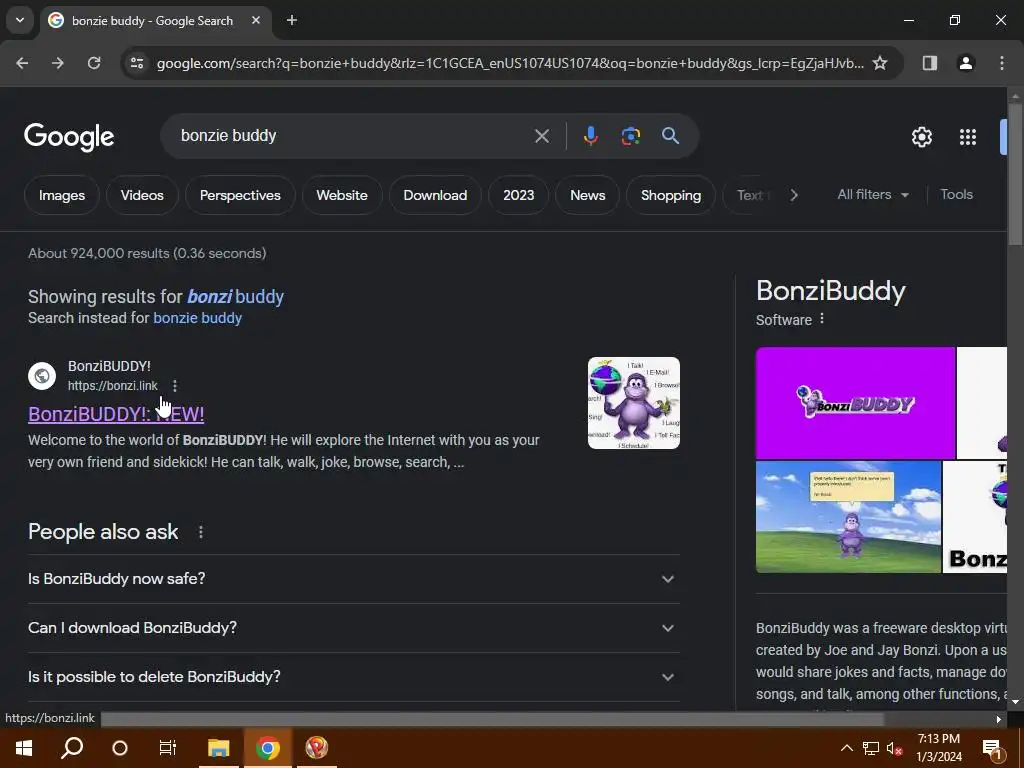This screenshot has width=1024, height=768.
Task: Open the Windows Start menu
Action: [24, 748]
